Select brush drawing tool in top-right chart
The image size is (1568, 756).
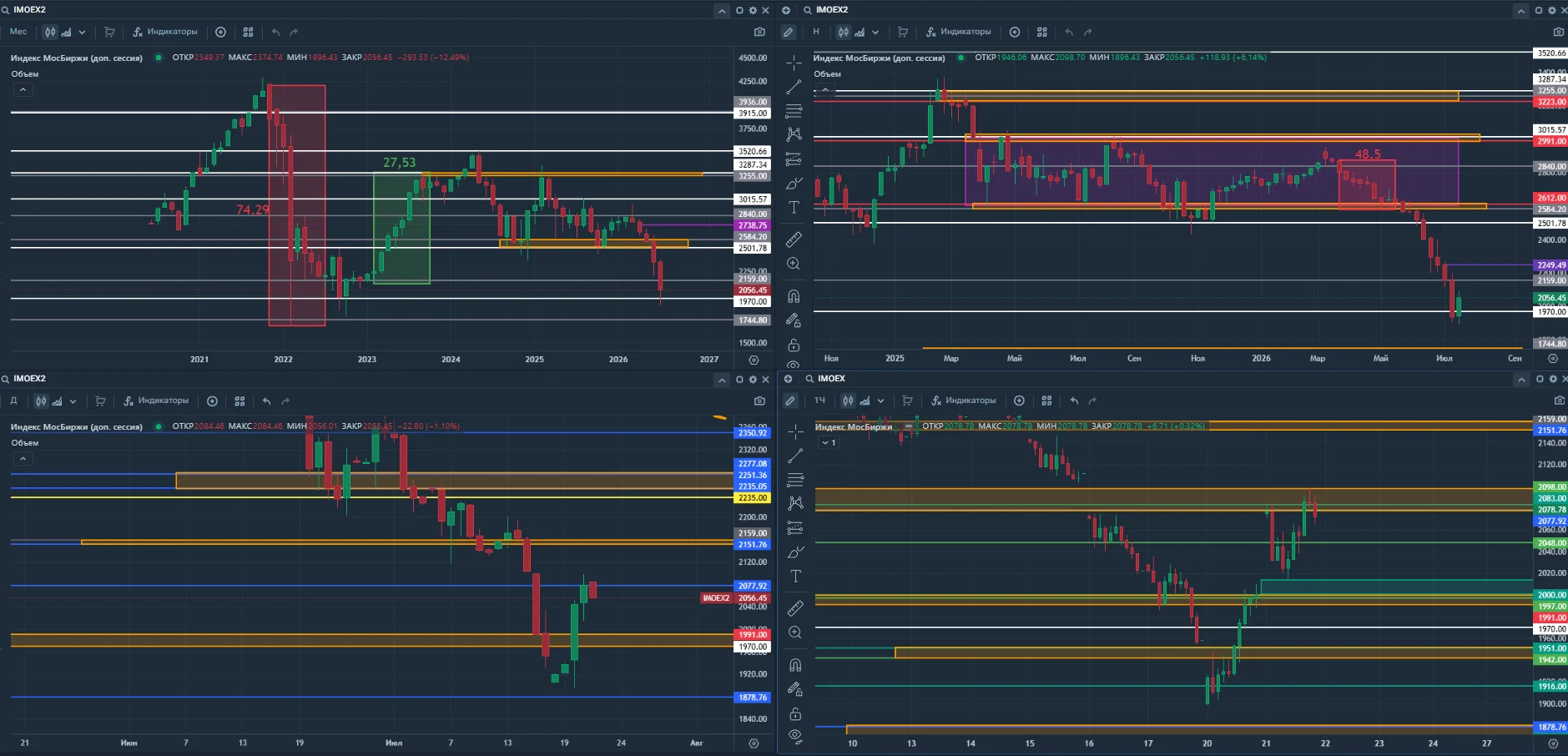[x=794, y=183]
